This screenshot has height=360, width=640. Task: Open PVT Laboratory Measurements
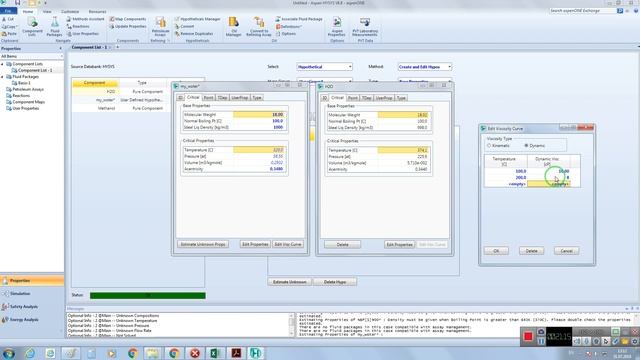point(365,27)
